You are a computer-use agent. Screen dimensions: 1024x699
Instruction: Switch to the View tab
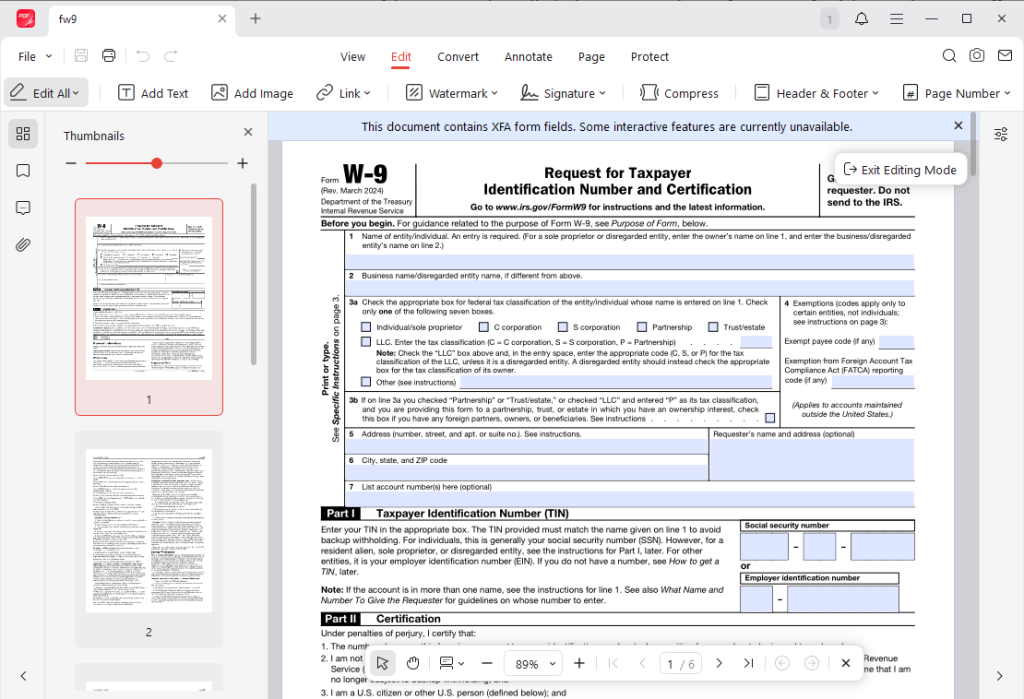click(x=353, y=57)
